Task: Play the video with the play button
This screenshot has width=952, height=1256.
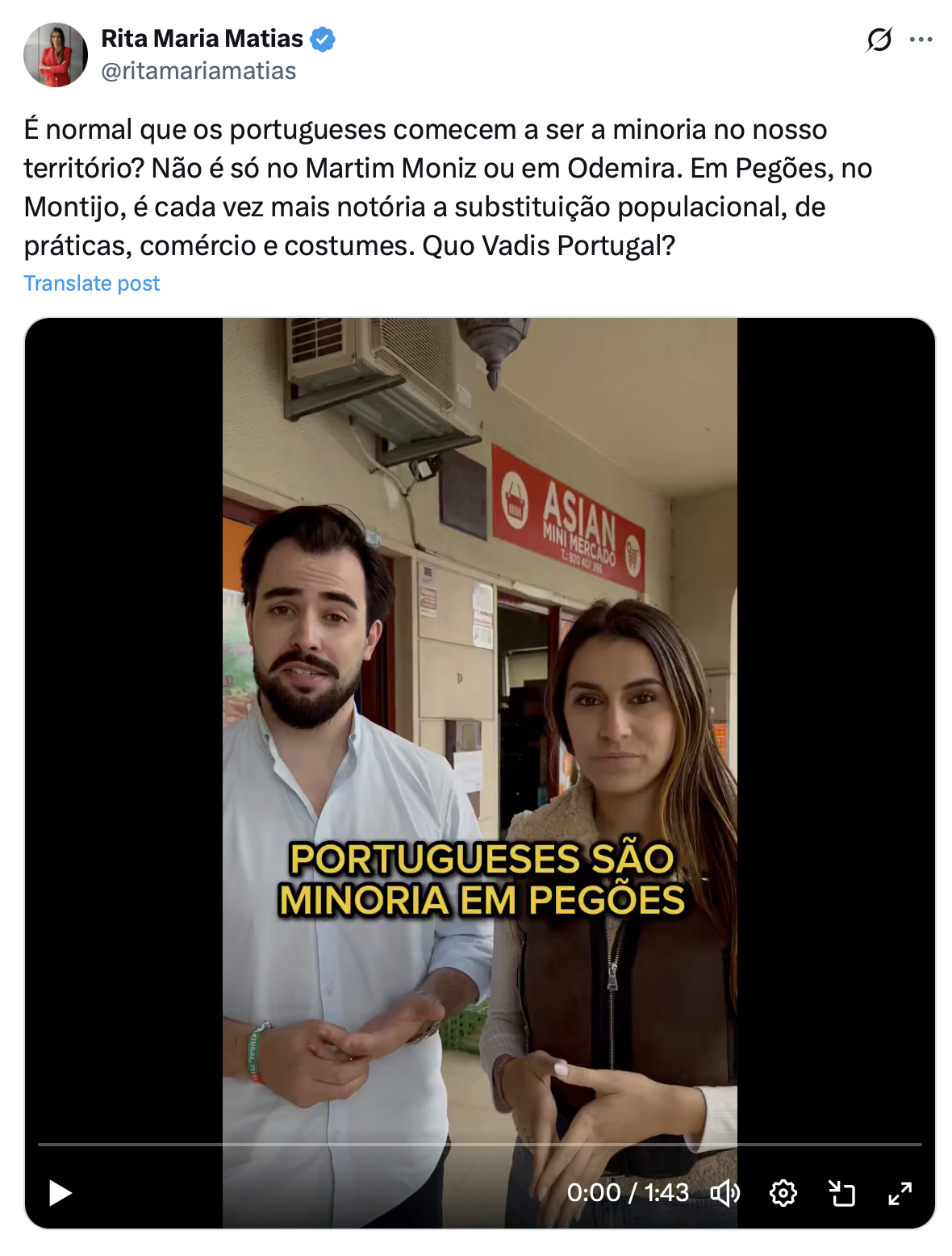Action: coord(61,1192)
